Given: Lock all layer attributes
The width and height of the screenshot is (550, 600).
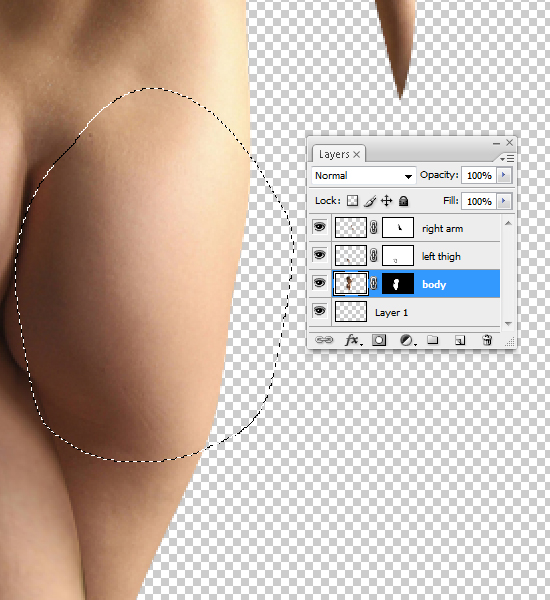Looking at the screenshot, I should pyautogui.click(x=403, y=201).
